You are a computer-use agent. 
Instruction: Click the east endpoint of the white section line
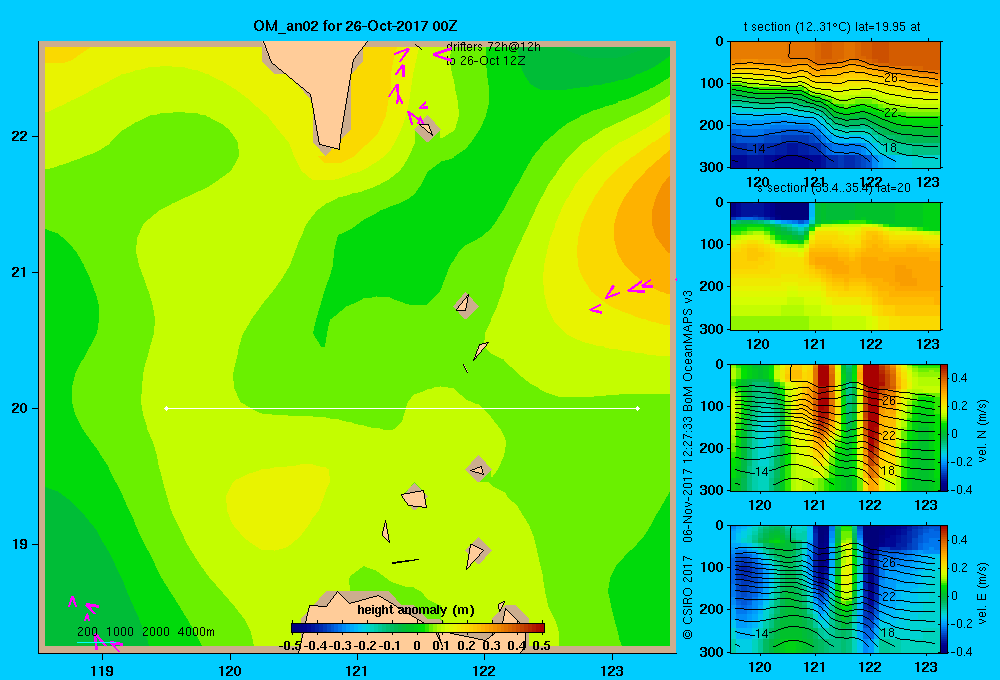[x=637, y=408]
